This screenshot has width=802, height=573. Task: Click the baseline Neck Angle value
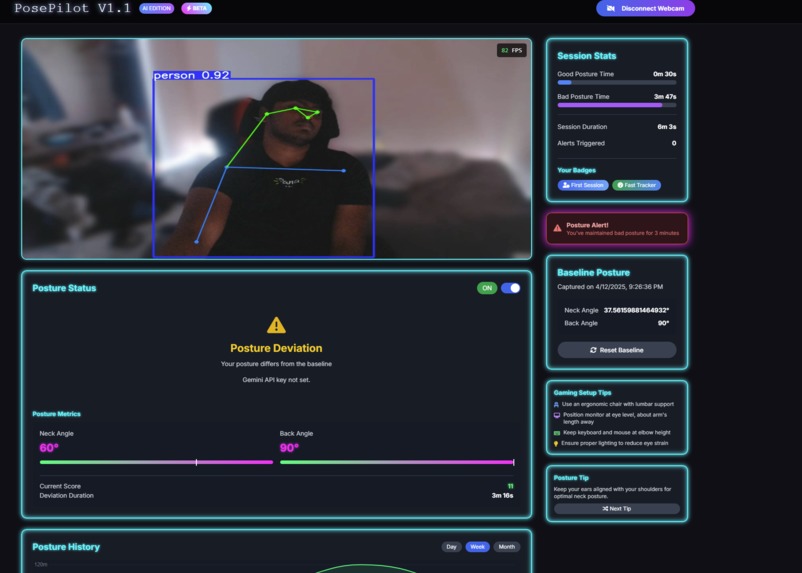(x=636, y=310)
